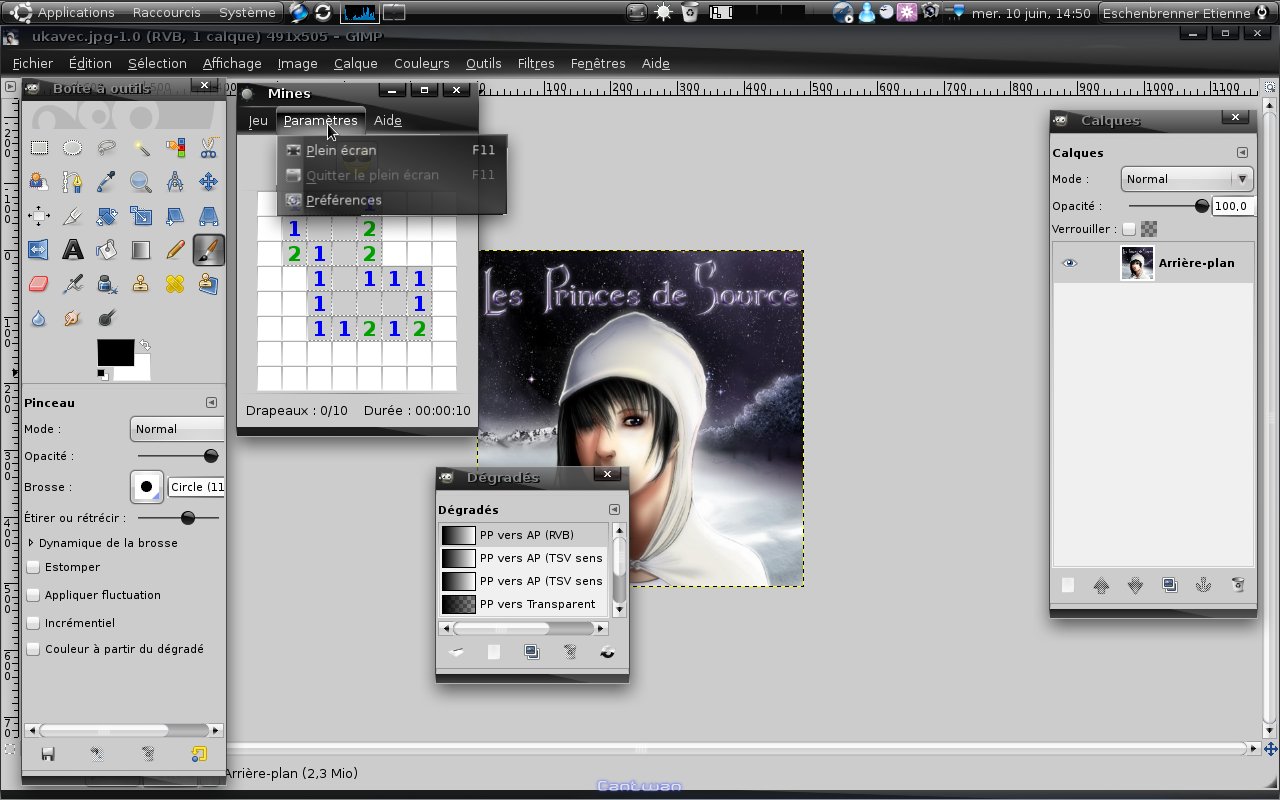Viewport: 1280px width, 800px height.
Task: Open the Calque menu in GIMP
Action: click(x=356, y=63)
